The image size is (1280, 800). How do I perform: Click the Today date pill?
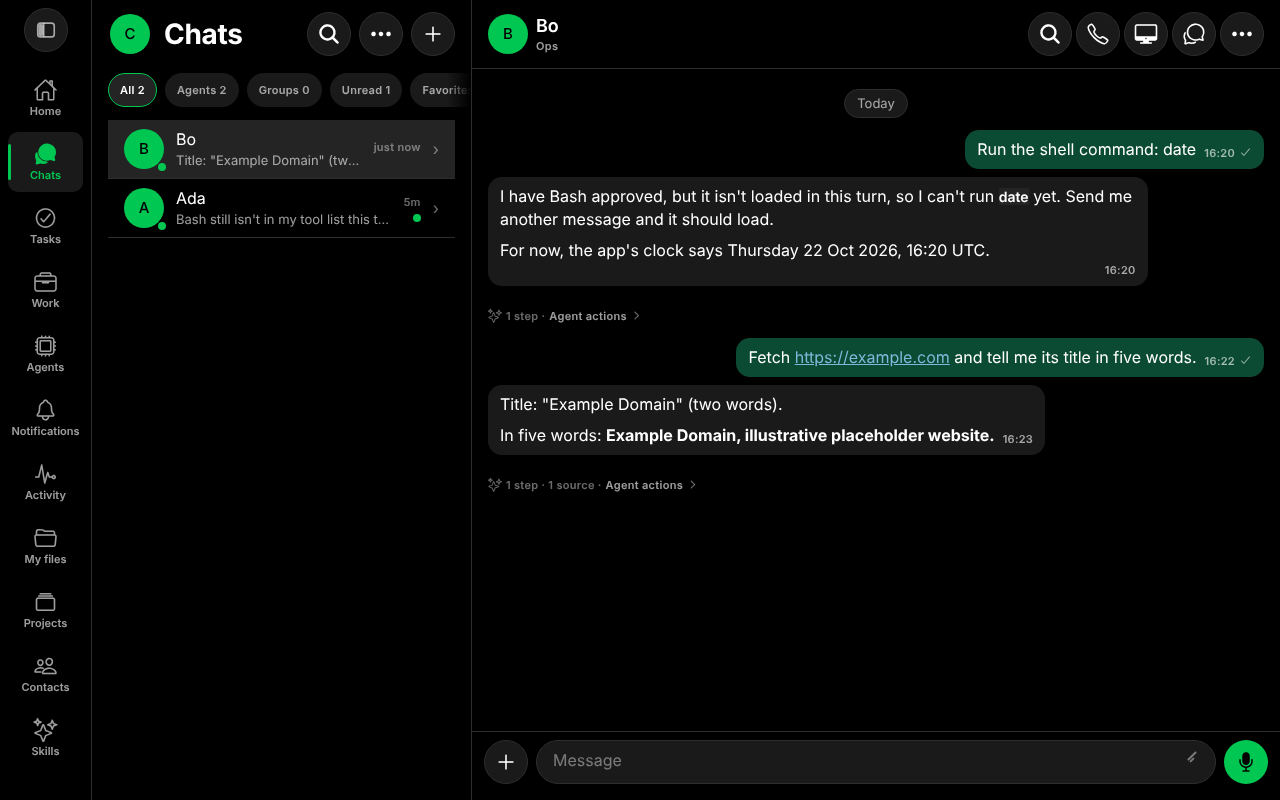point(876,103)
